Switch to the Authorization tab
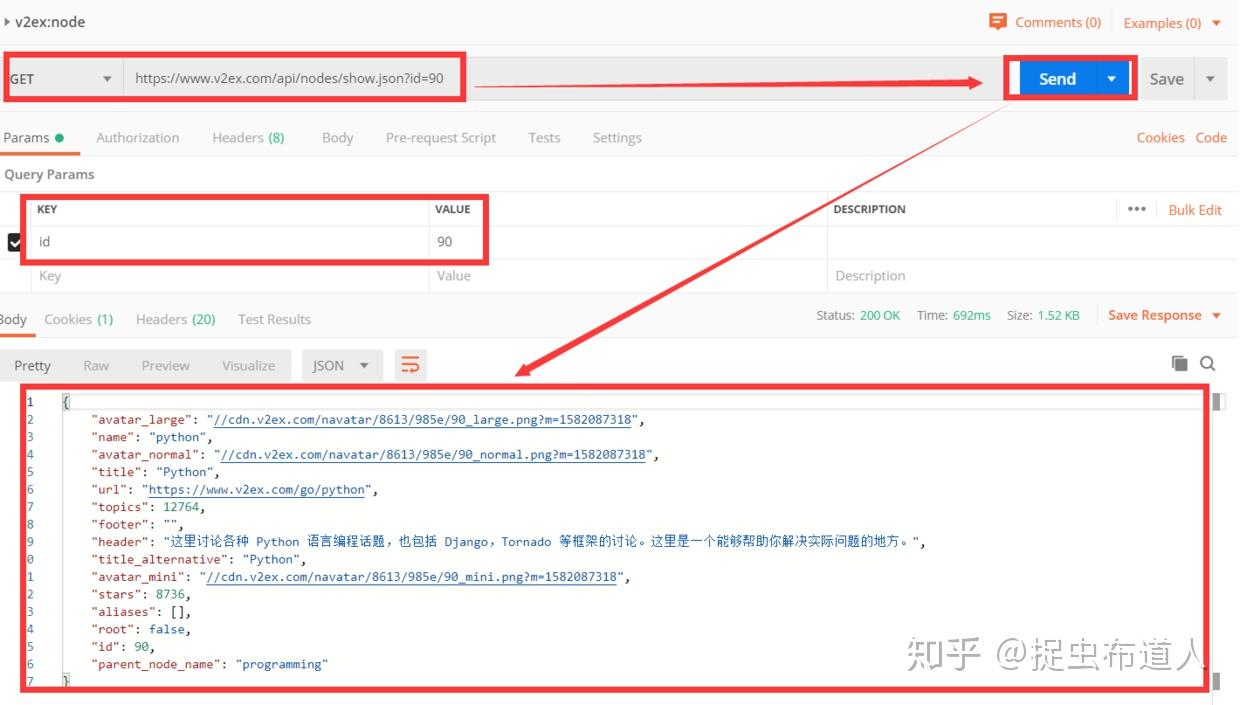The height and width of the screenshot is (705, 1240). (137, 138)
